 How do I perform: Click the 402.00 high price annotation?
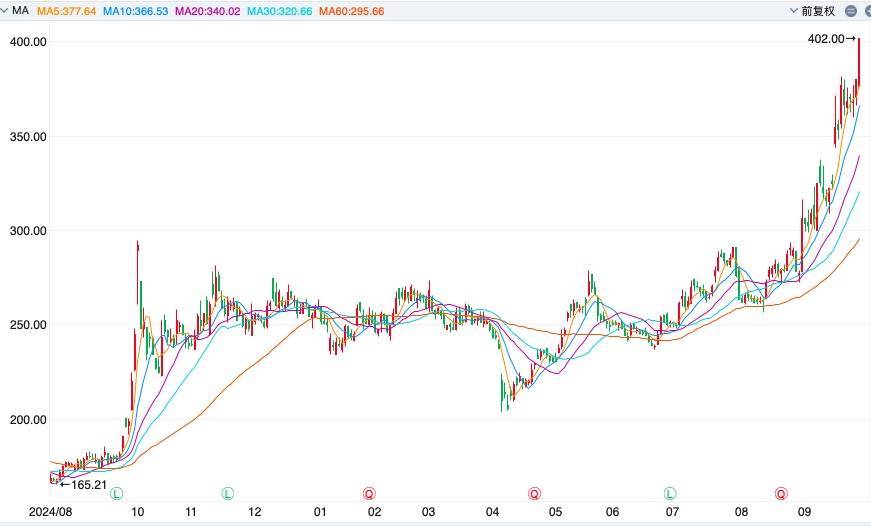click(x=830, y=39)
